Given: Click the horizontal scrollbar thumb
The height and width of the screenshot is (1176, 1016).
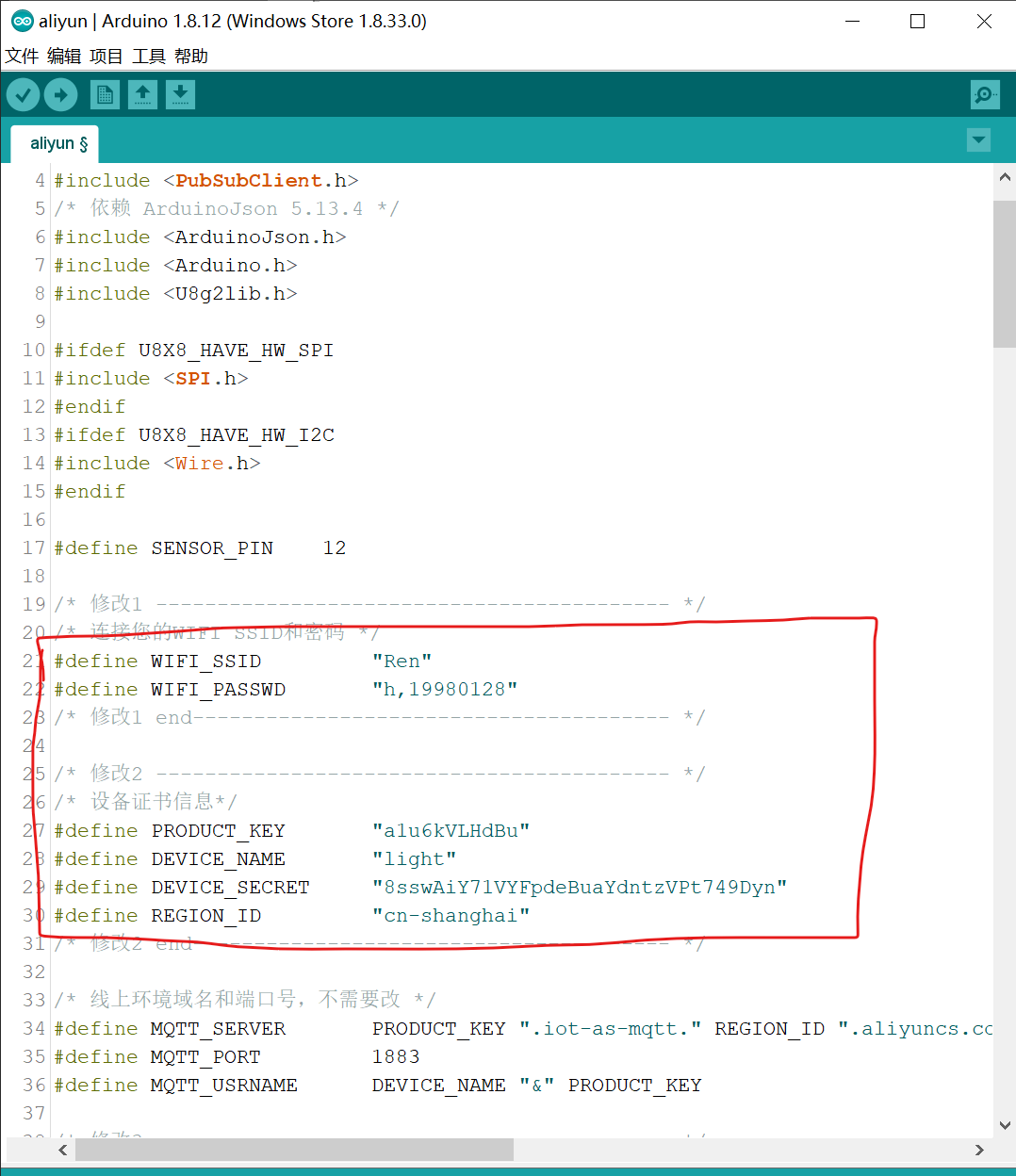Looking at the screenshot, I should point(294,1150).
